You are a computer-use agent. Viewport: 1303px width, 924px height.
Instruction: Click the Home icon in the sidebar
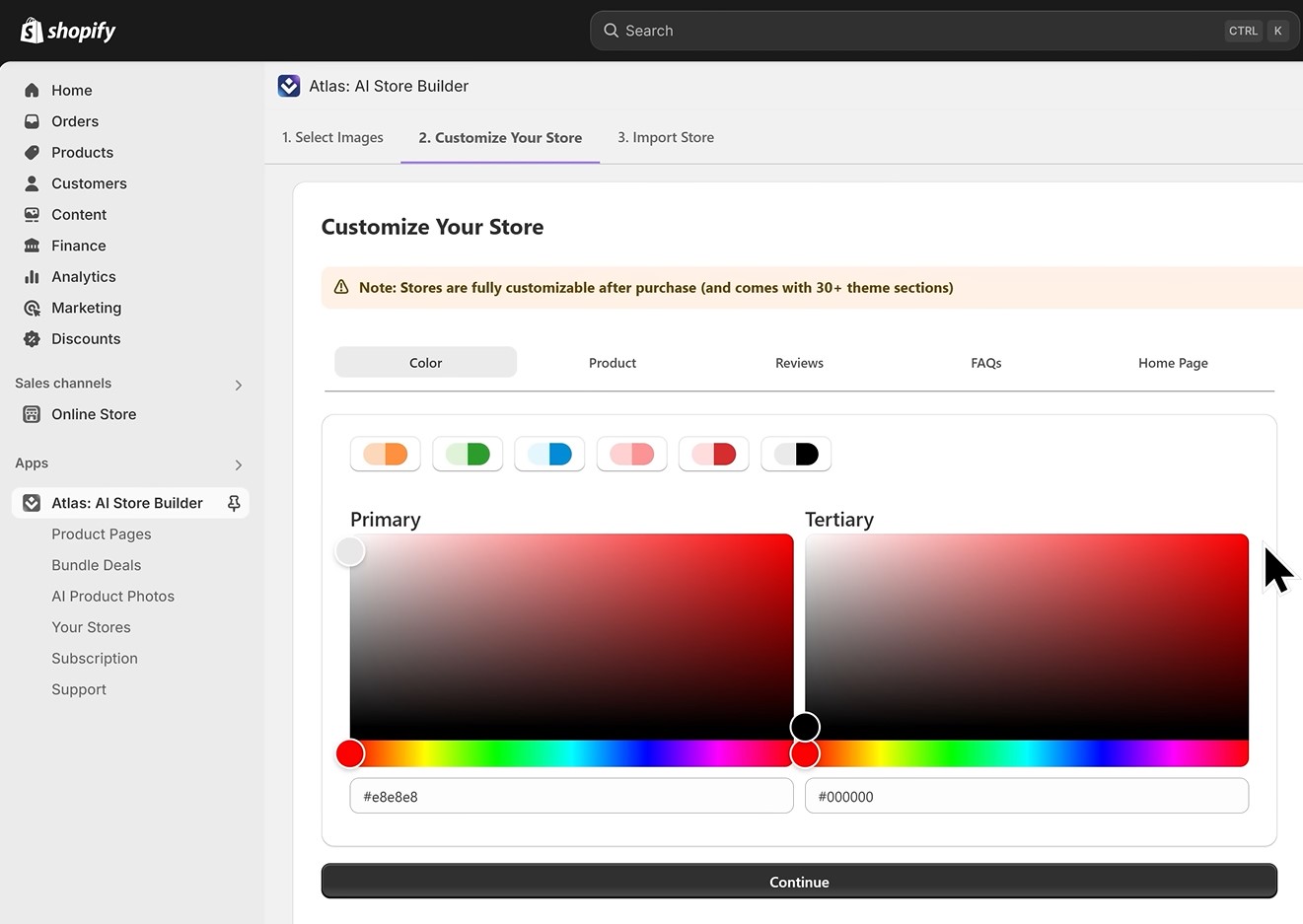[31, 90]
